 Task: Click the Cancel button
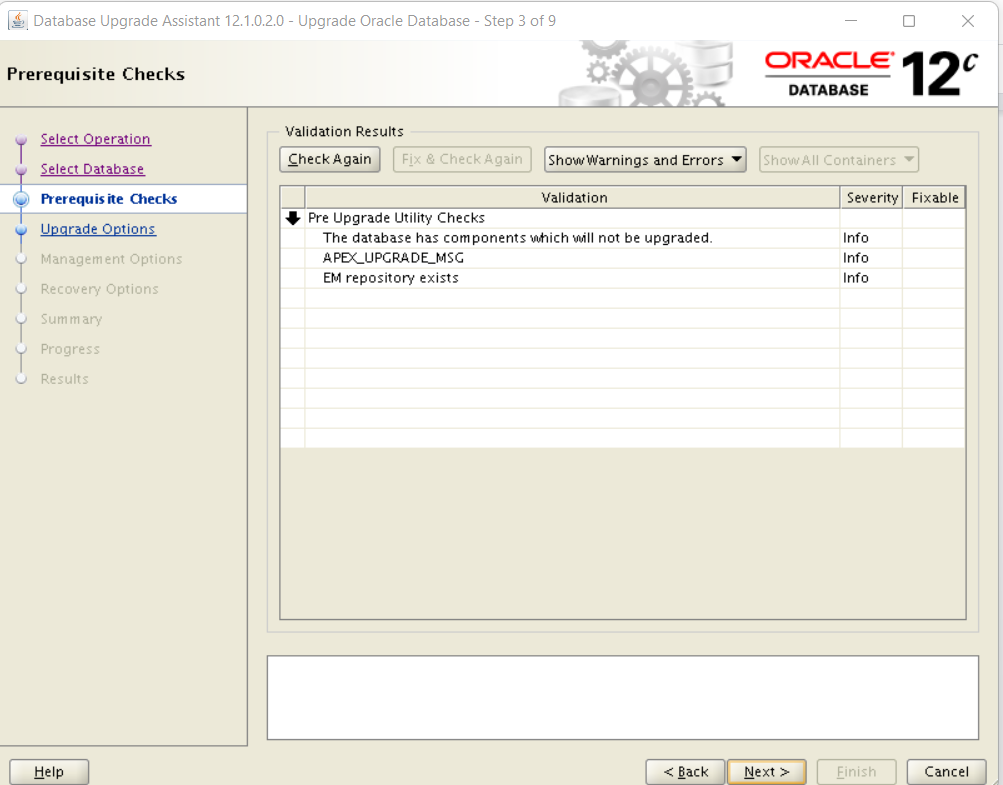click(946, 772)
